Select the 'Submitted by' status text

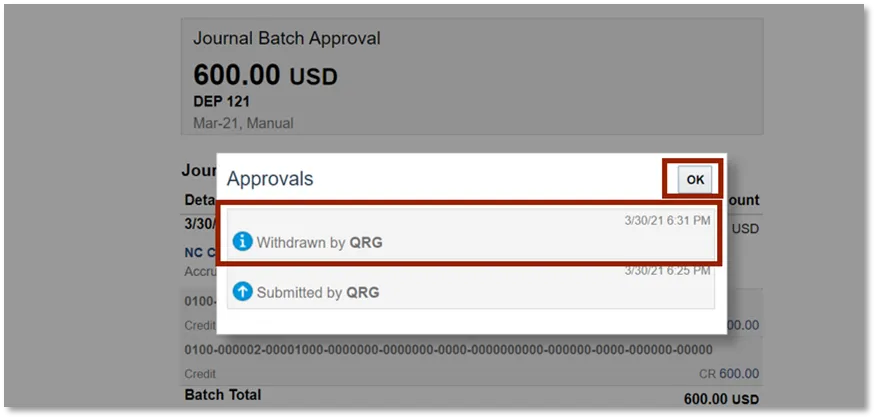300,292
